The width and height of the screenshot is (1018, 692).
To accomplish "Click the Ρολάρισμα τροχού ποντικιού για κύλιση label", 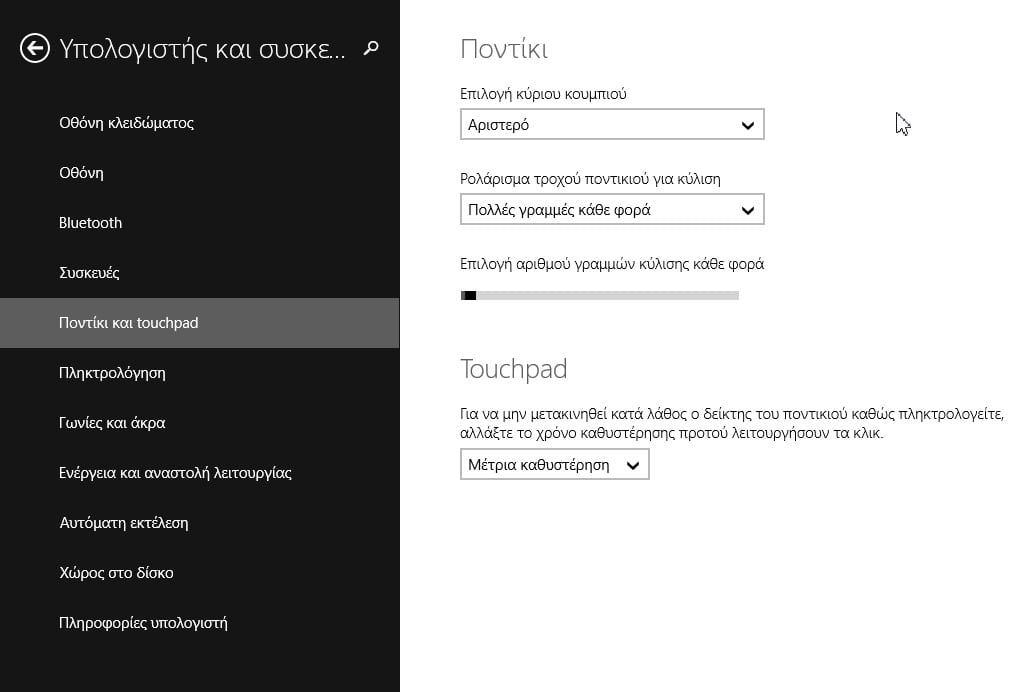I will [x=590, y=179].
